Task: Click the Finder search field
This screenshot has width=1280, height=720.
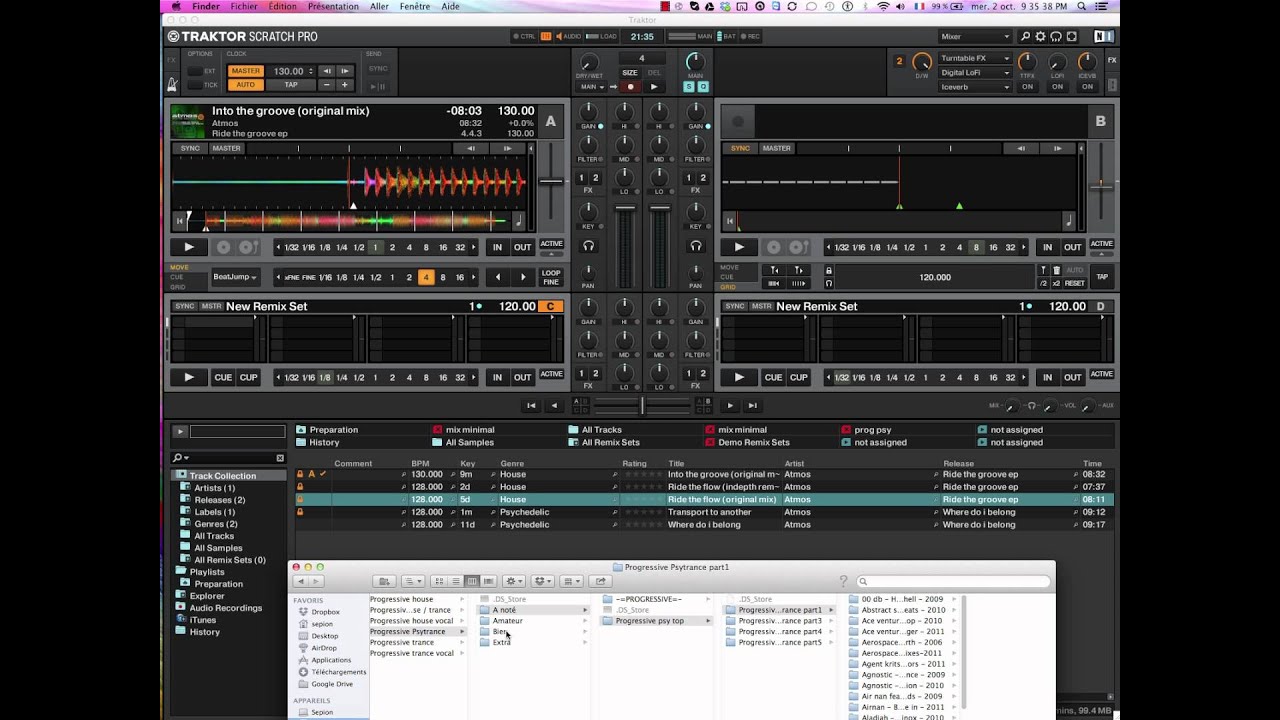Action: point(953,581)
